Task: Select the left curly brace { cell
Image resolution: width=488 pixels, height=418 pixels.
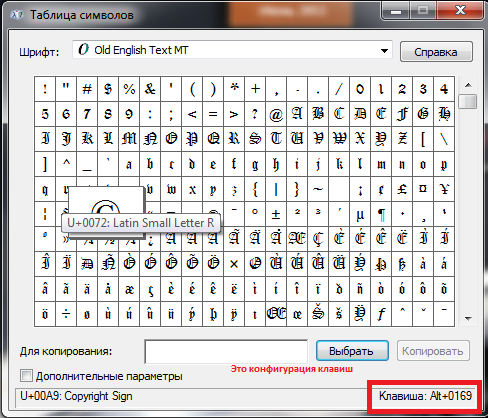Action: (x=255, y=189)
